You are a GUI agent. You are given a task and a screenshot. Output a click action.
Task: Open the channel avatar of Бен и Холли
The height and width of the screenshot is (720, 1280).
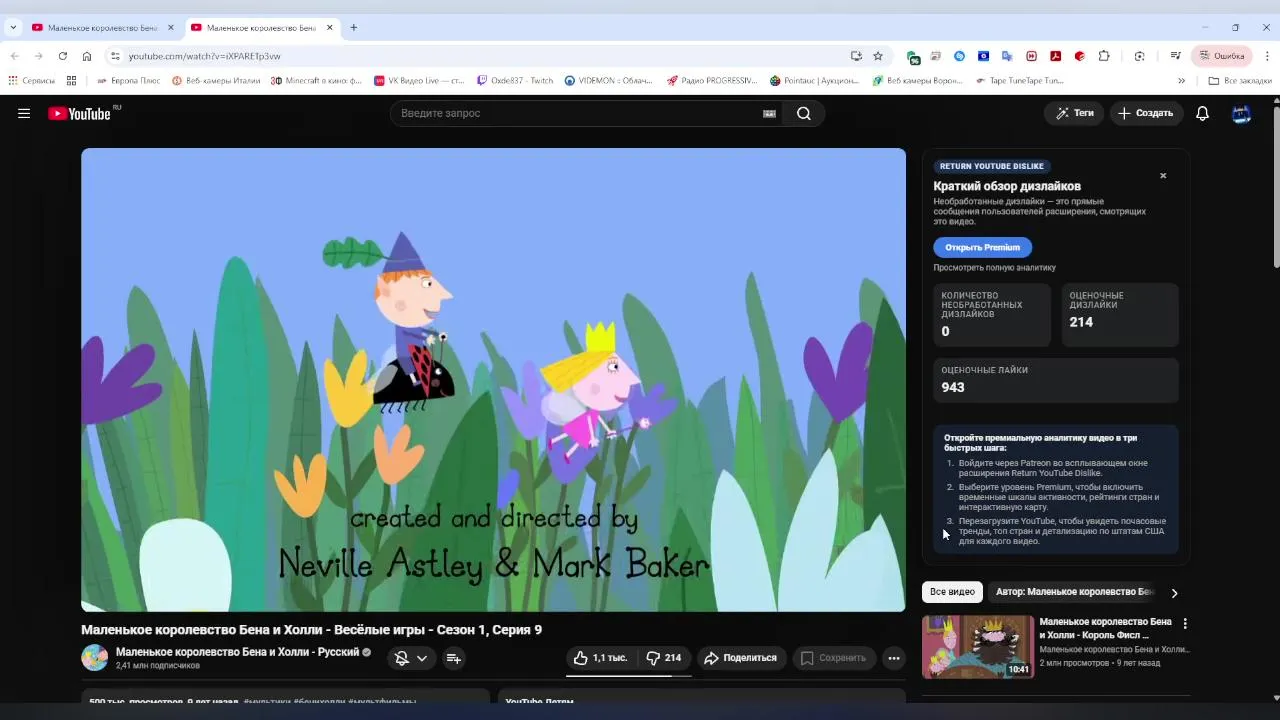[95, 658]
